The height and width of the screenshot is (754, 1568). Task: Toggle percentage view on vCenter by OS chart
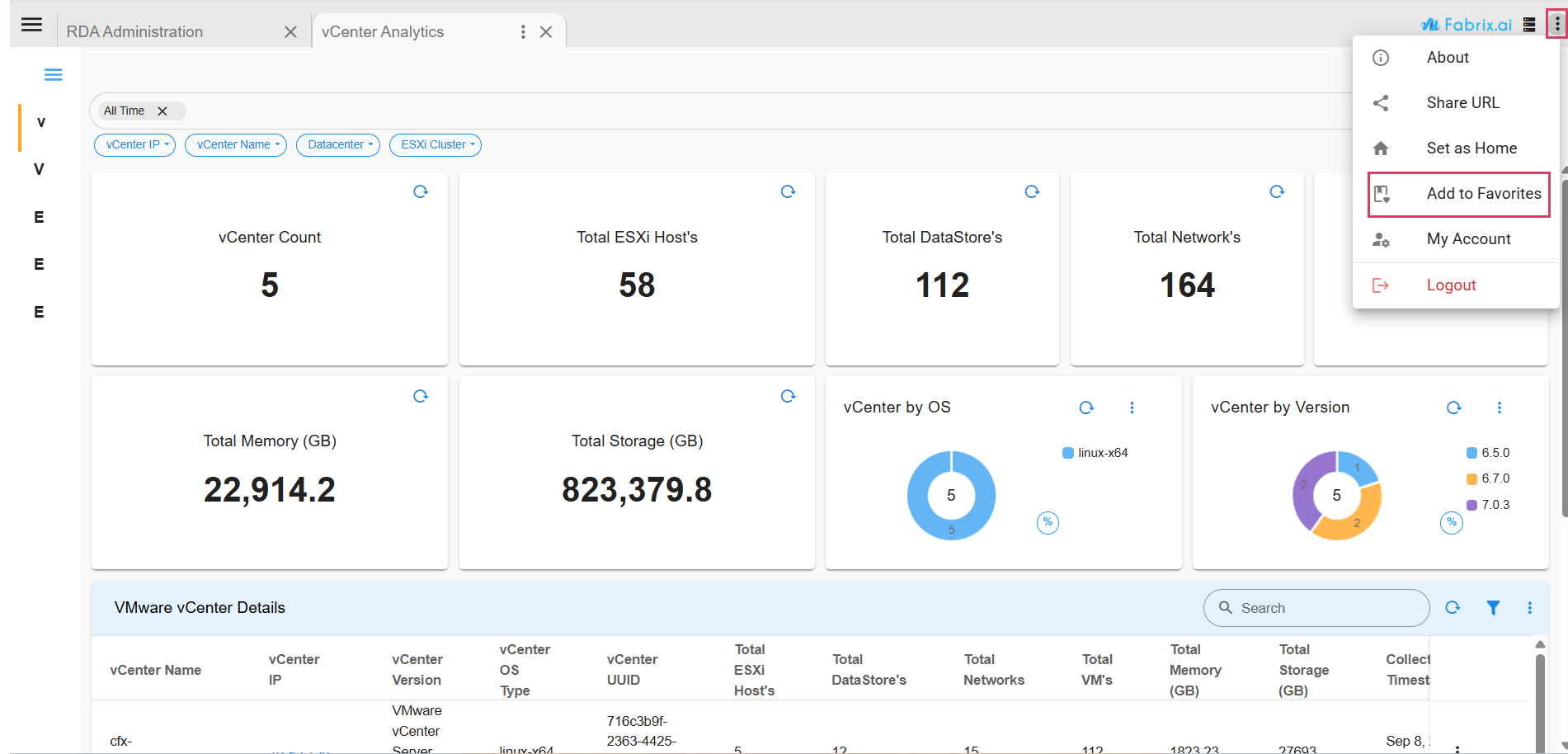[x=1048, y=522]
